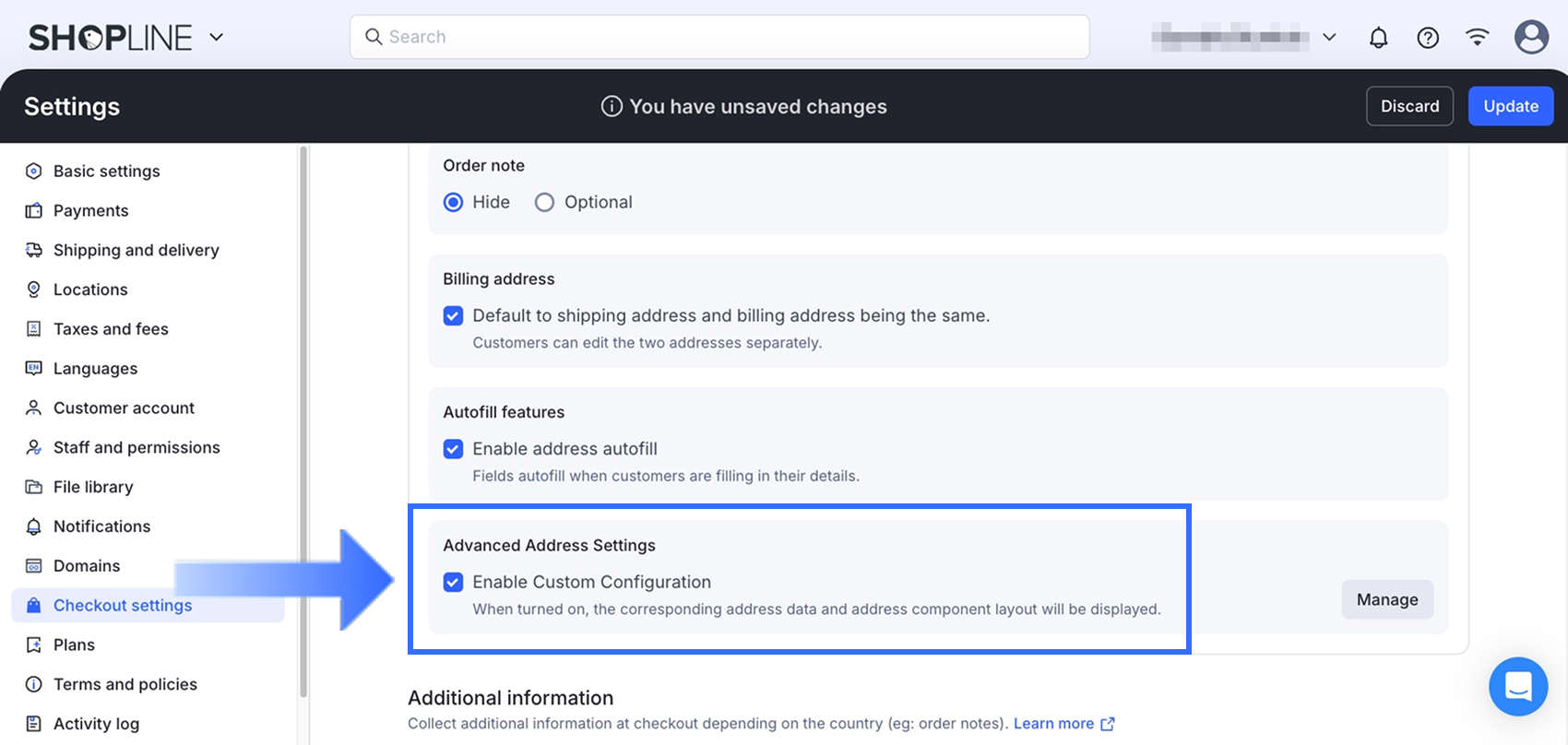Select Checkout settings in sidebar
The height and width of the screenshot is (745, 1568).
[148, 605]
